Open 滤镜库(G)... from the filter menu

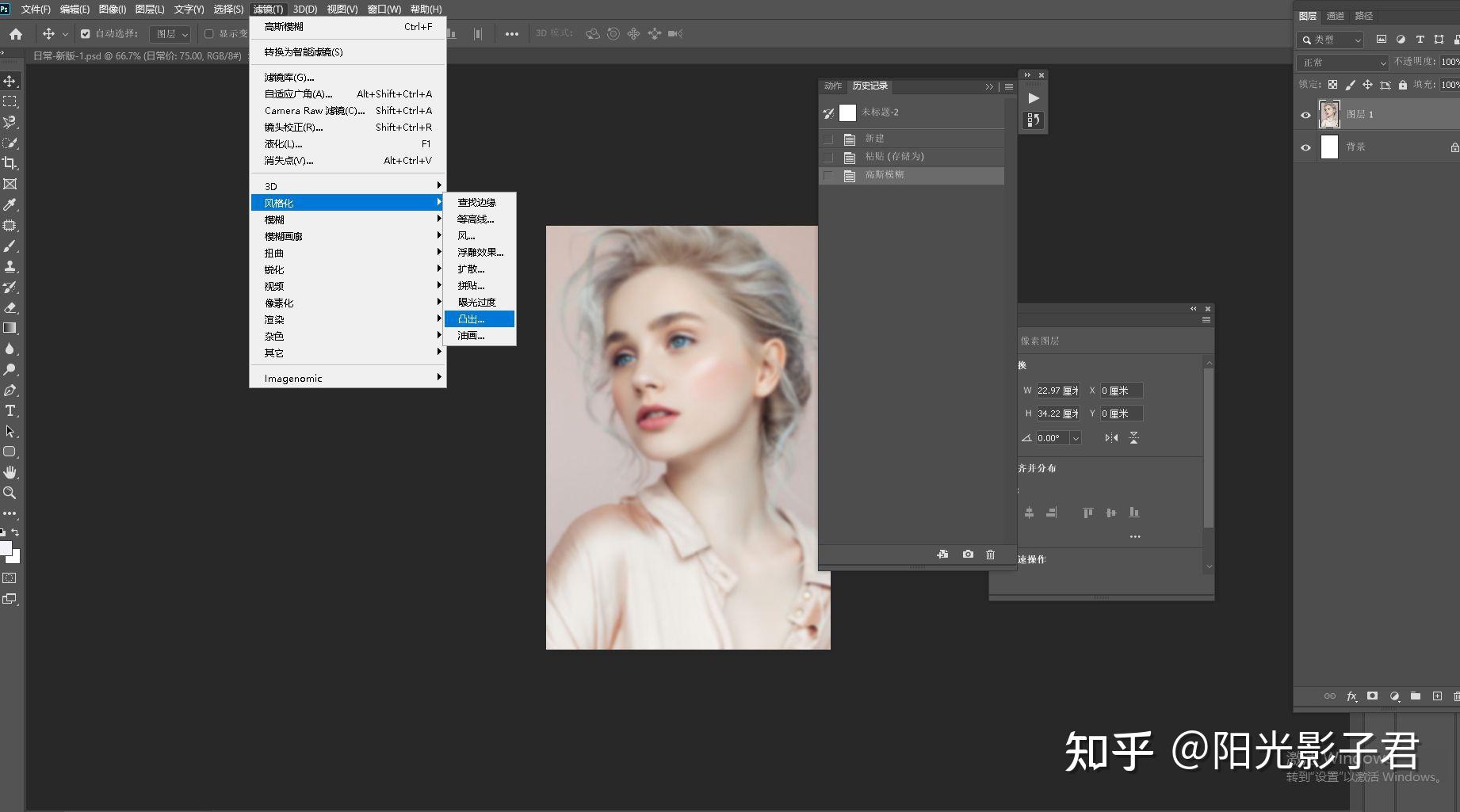pyautogui.click(x=347, y=77)
